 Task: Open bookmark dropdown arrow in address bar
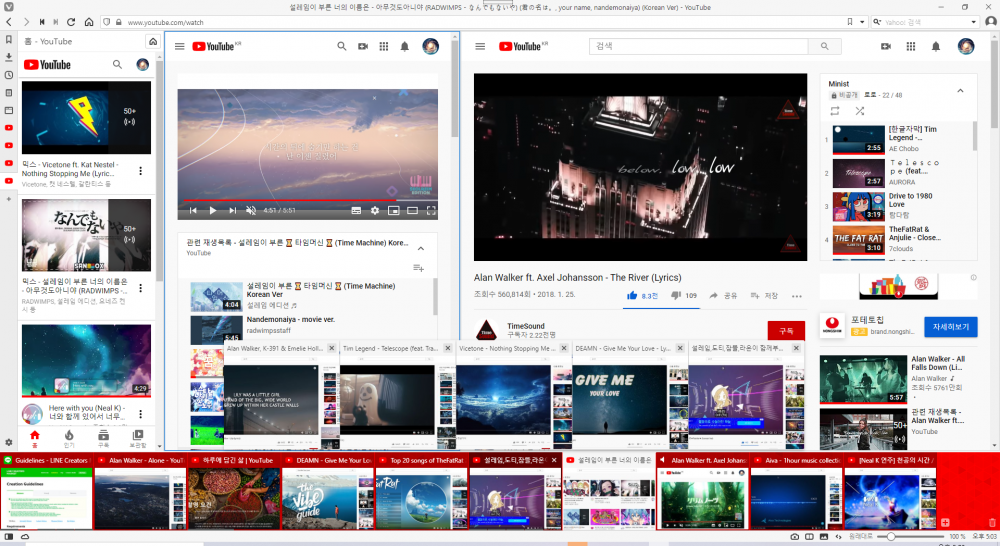click(x=862, y=22)
